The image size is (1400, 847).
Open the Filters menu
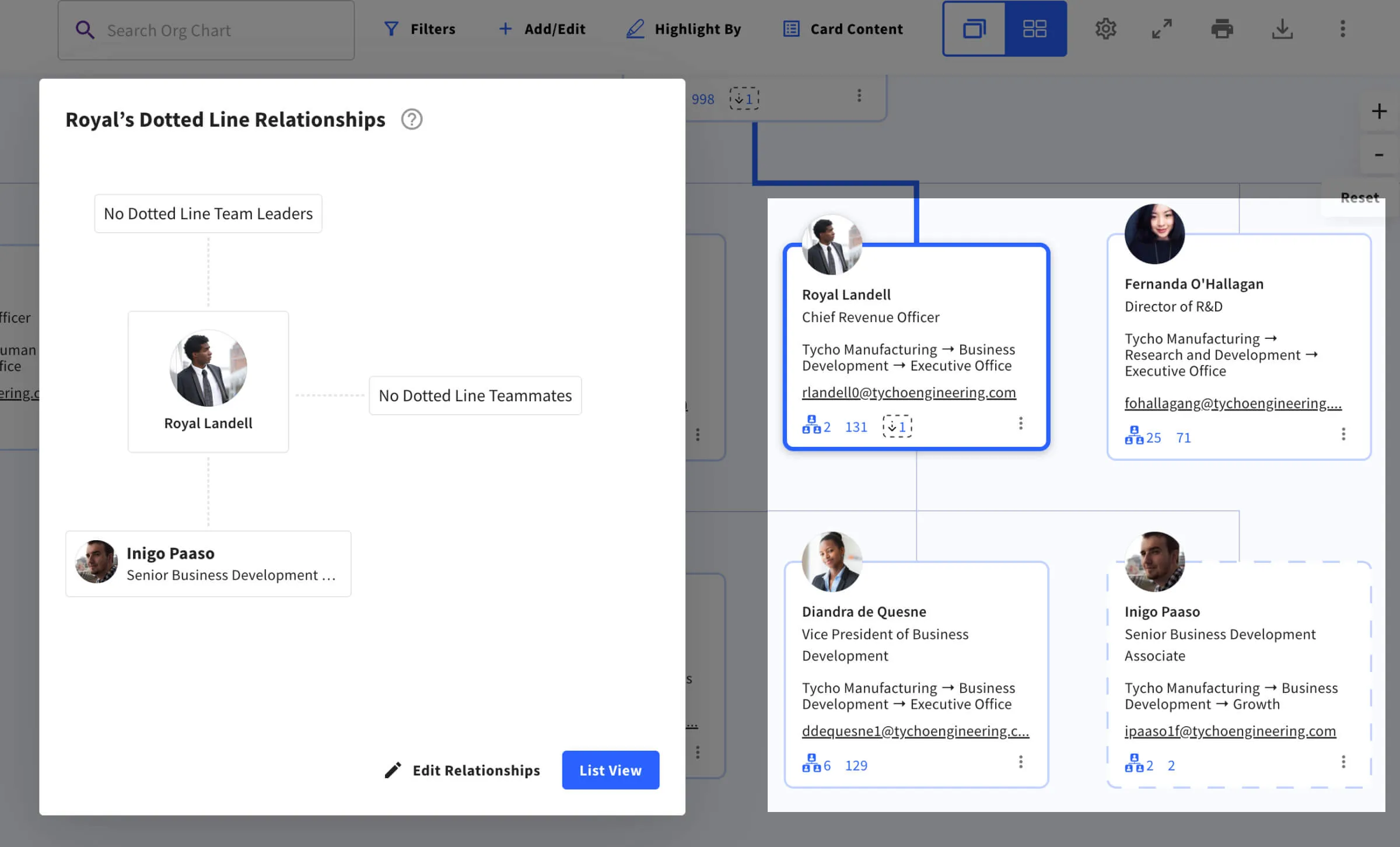(419, 29)
